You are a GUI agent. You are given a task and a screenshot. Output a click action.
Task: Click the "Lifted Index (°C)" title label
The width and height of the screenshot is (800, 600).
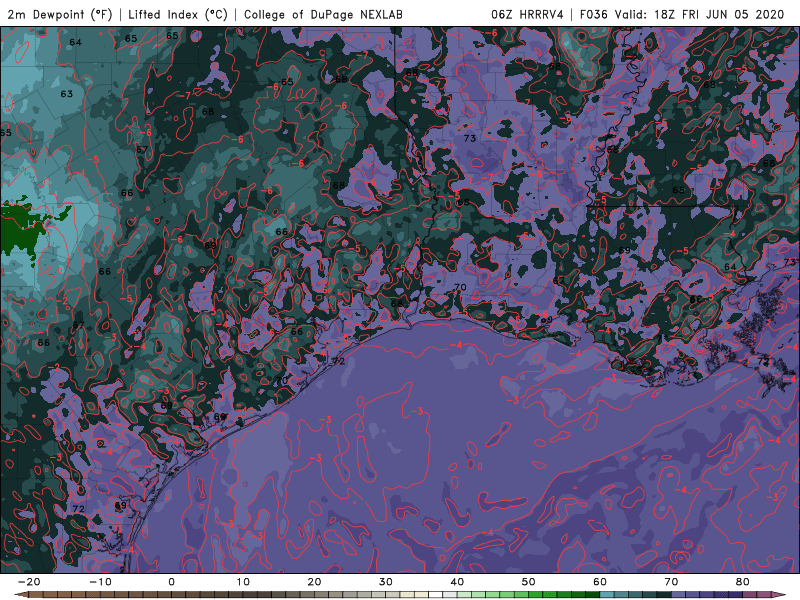pyautogui.click(x=178, y=14)
